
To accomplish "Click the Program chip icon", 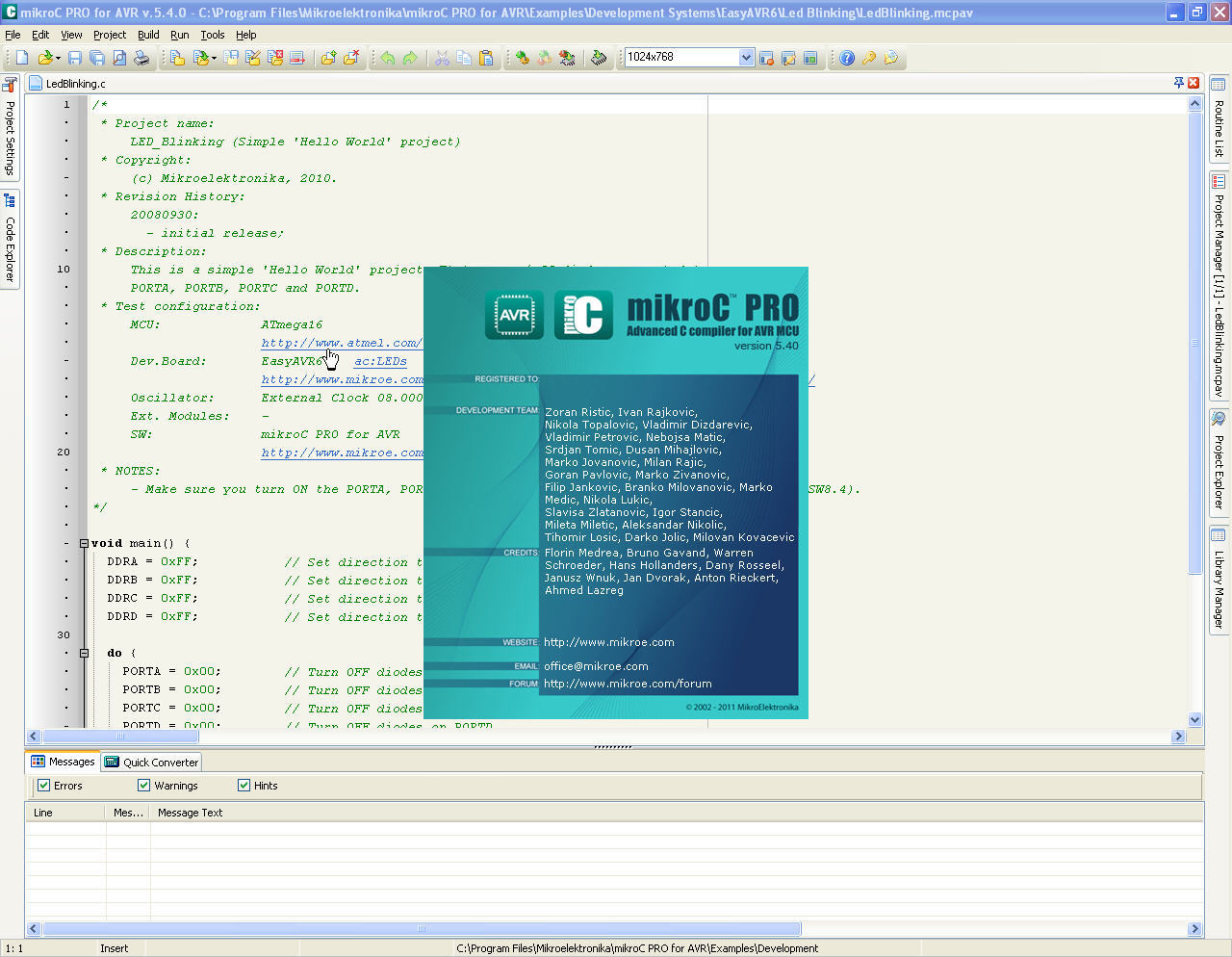I will (x=599, y=58).
